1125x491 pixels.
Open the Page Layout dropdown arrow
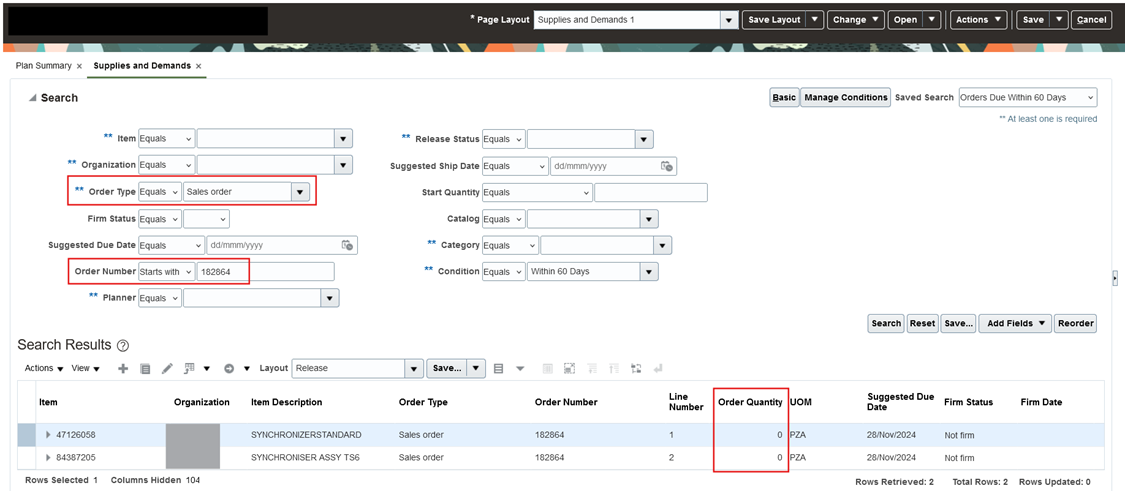pyautogui.click(x=730, y=20)
